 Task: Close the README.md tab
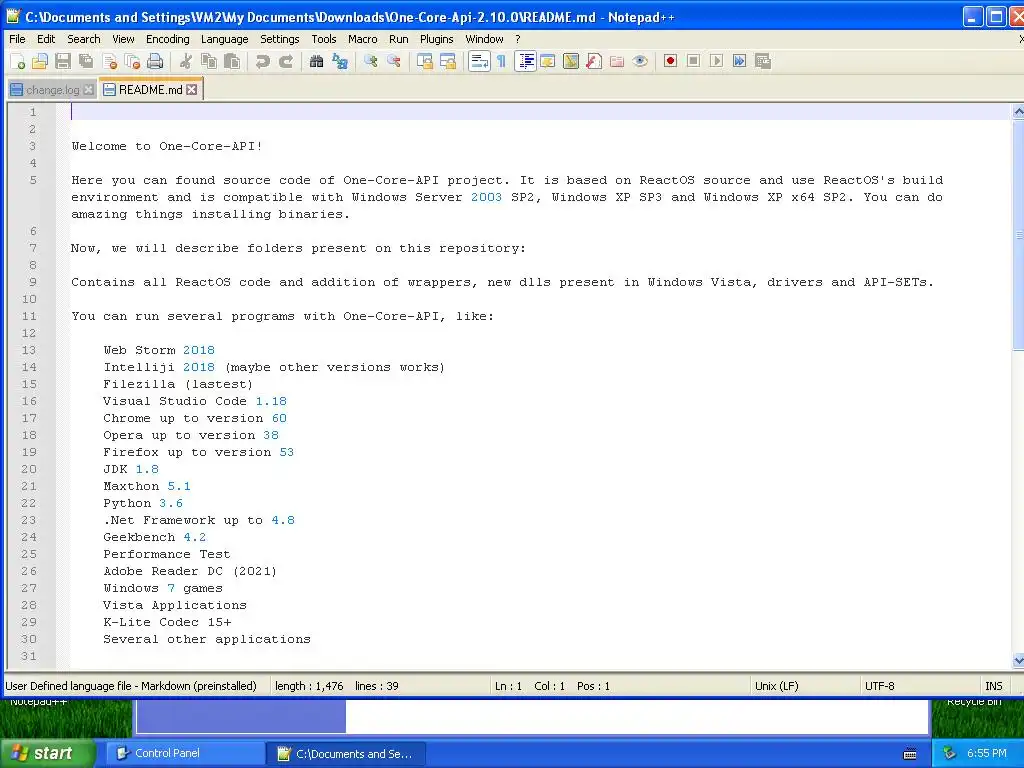(191, 89)
